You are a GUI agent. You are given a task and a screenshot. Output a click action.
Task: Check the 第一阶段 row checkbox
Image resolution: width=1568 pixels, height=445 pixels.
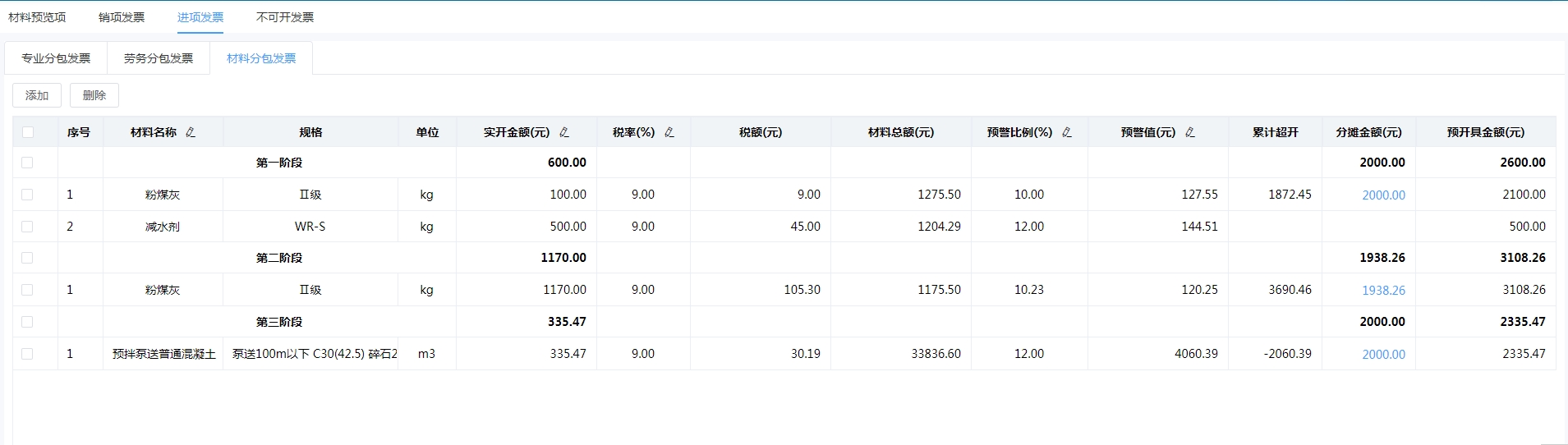tap(28, 163)
